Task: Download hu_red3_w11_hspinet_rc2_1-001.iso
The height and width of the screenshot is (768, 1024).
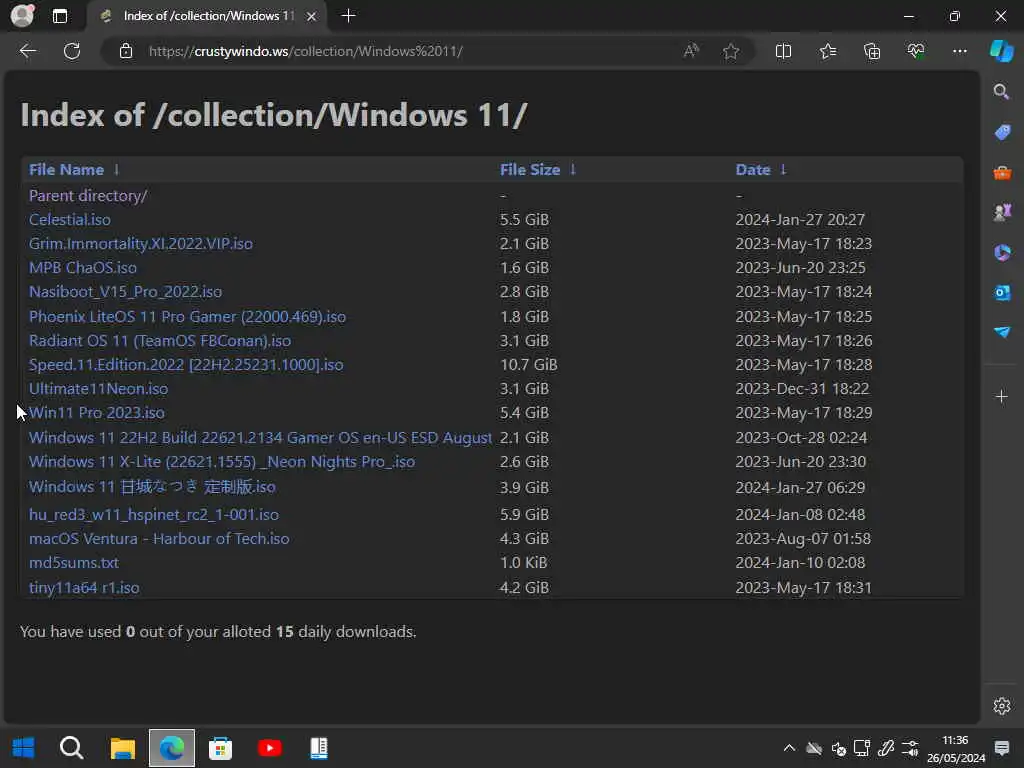Action: pos(153,515)
